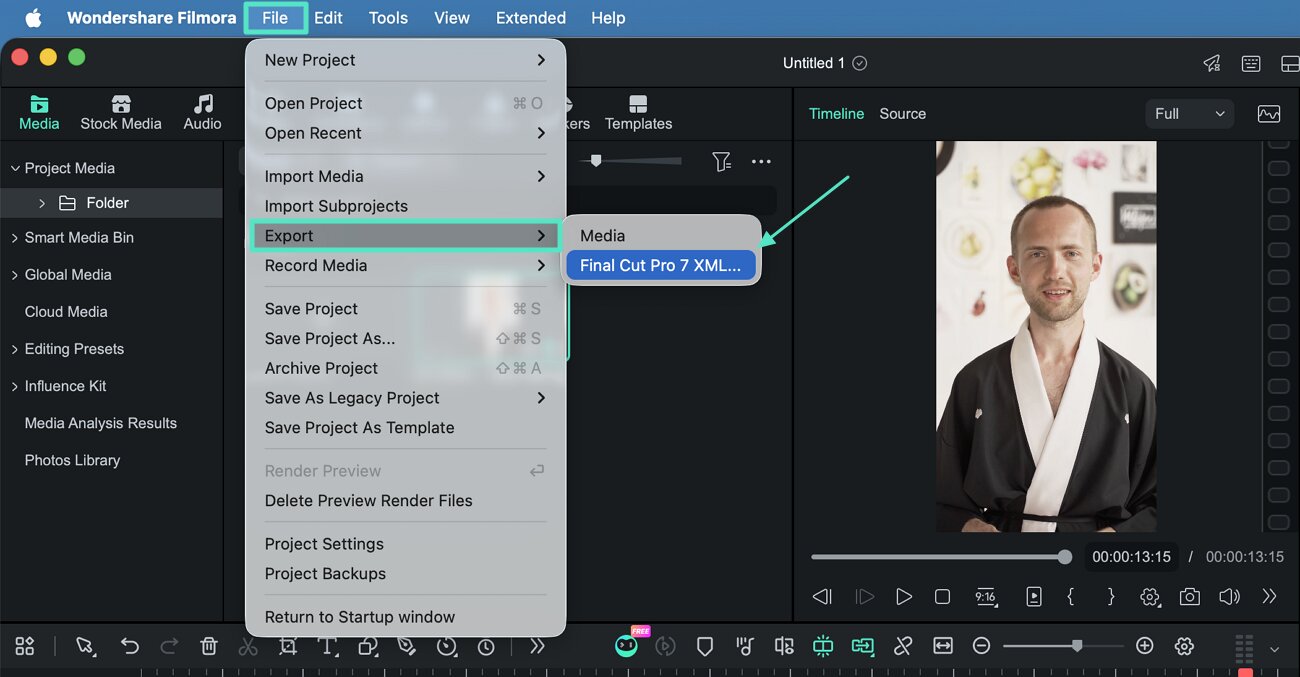Open the preview volume speaker icon

(x=1229, y=597)
